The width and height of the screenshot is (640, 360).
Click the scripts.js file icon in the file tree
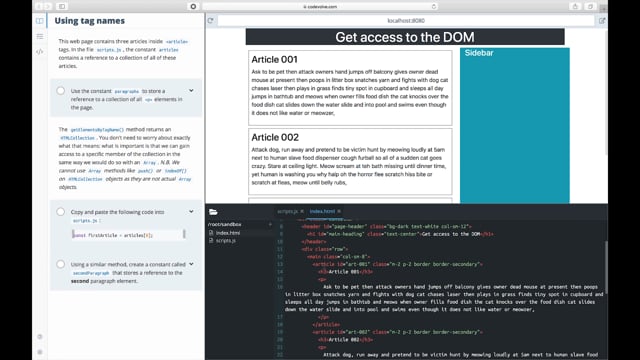(211, 240)
